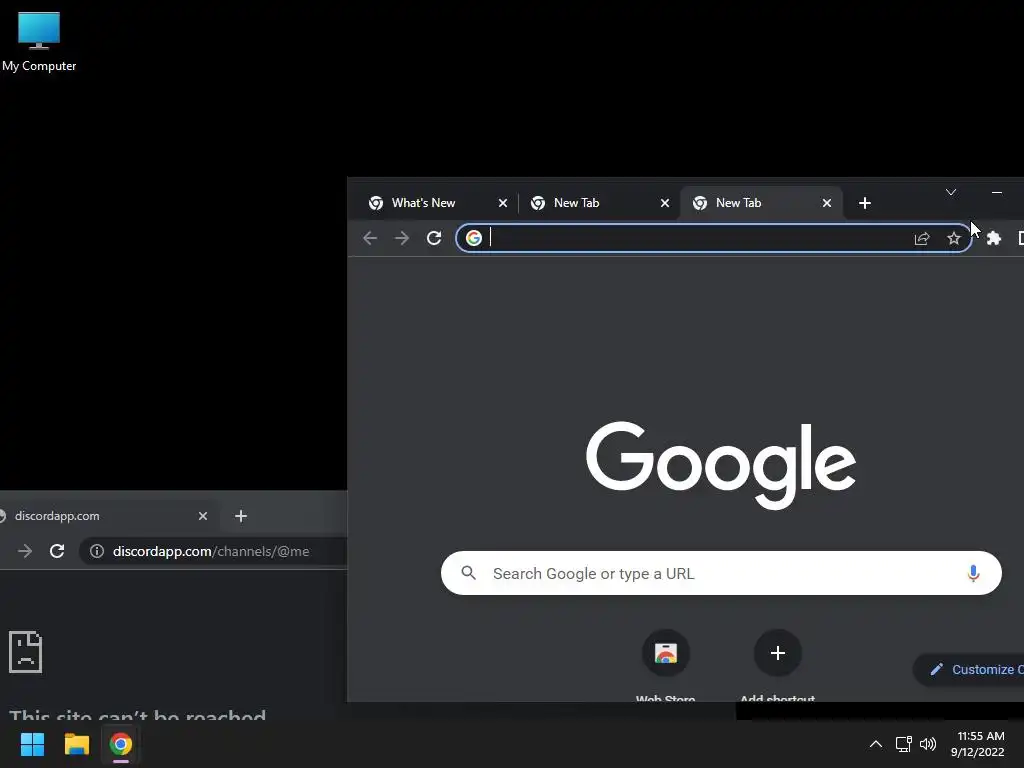Minimize the front Chrome window

click(x=997, y=192)
